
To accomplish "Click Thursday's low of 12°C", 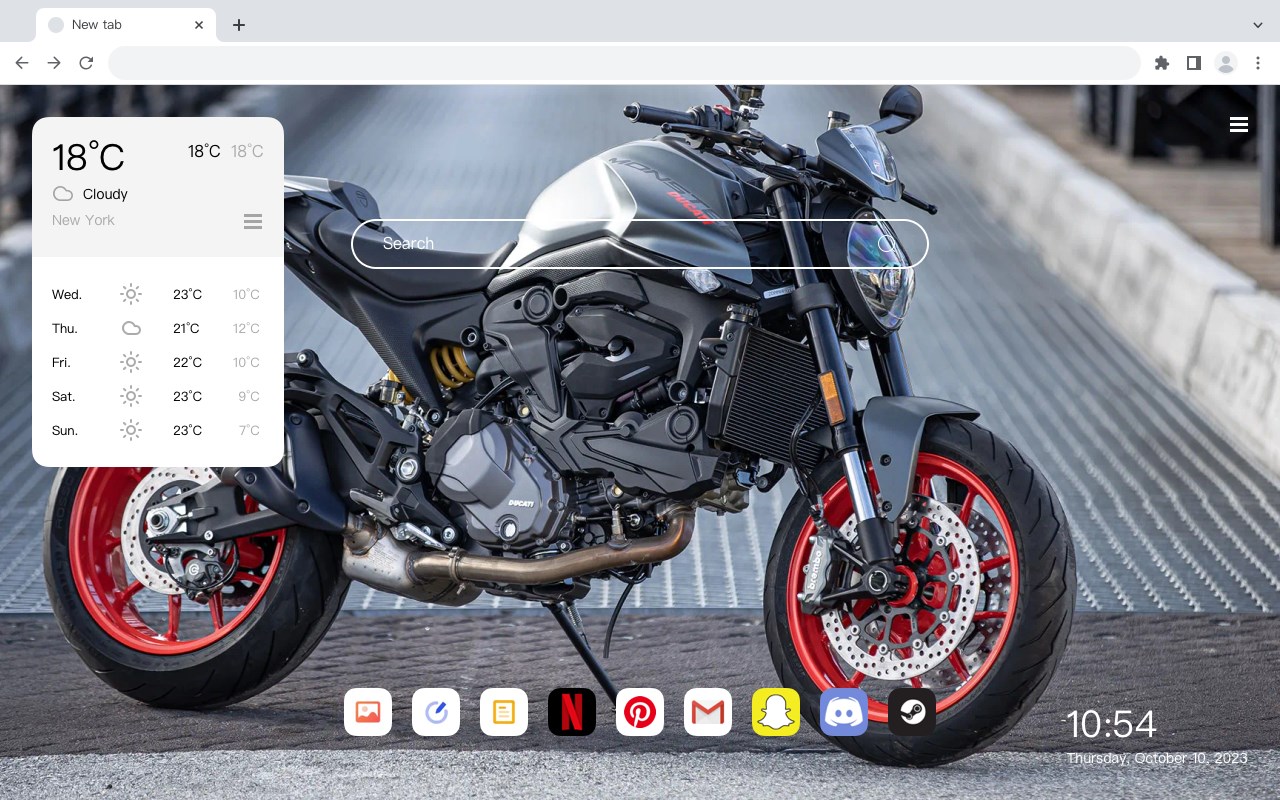I will click(x=247, y=328).
